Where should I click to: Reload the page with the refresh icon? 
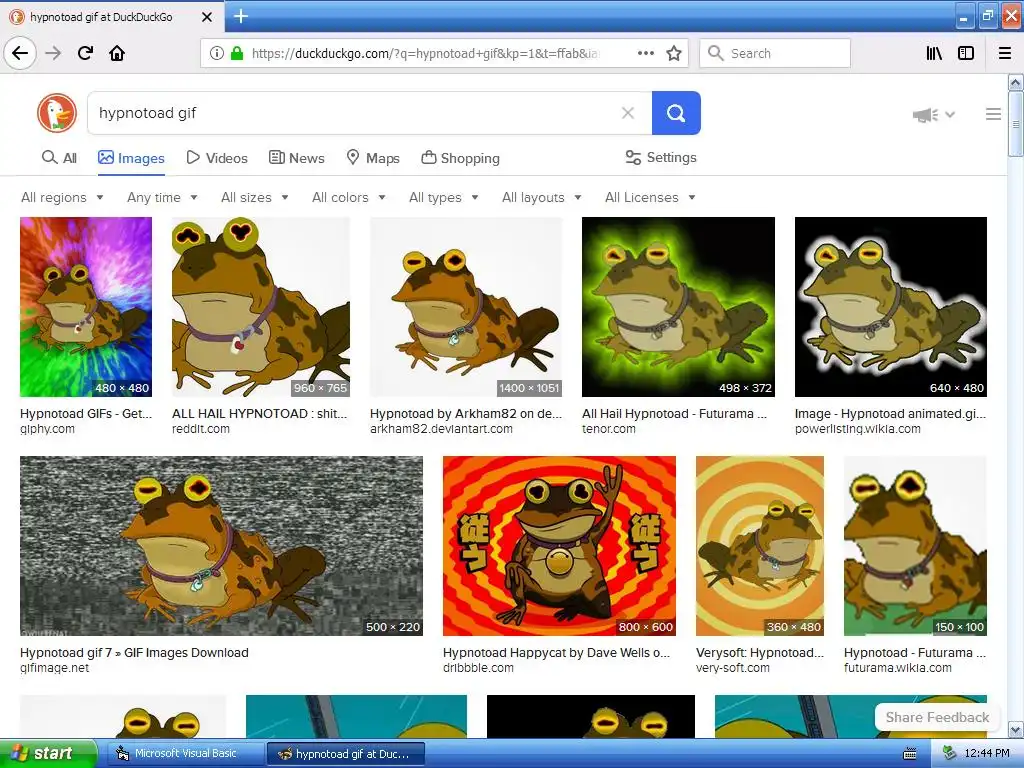pos(85,53)
